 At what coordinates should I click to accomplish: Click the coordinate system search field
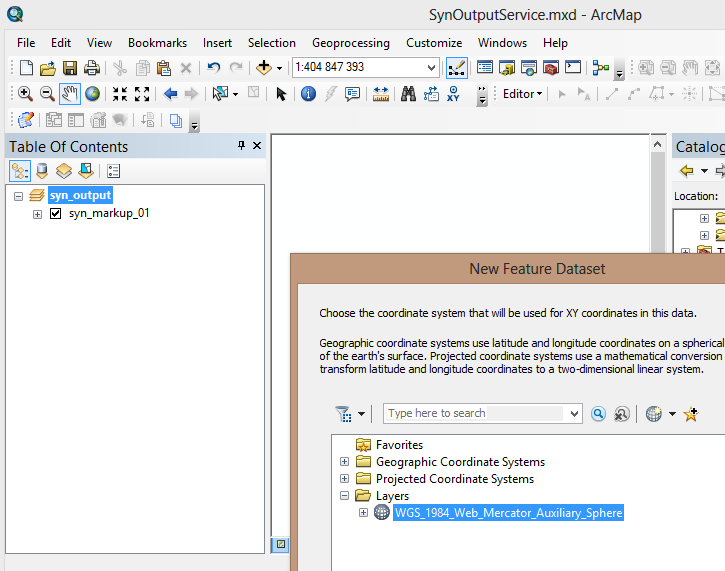coord(475,413)
